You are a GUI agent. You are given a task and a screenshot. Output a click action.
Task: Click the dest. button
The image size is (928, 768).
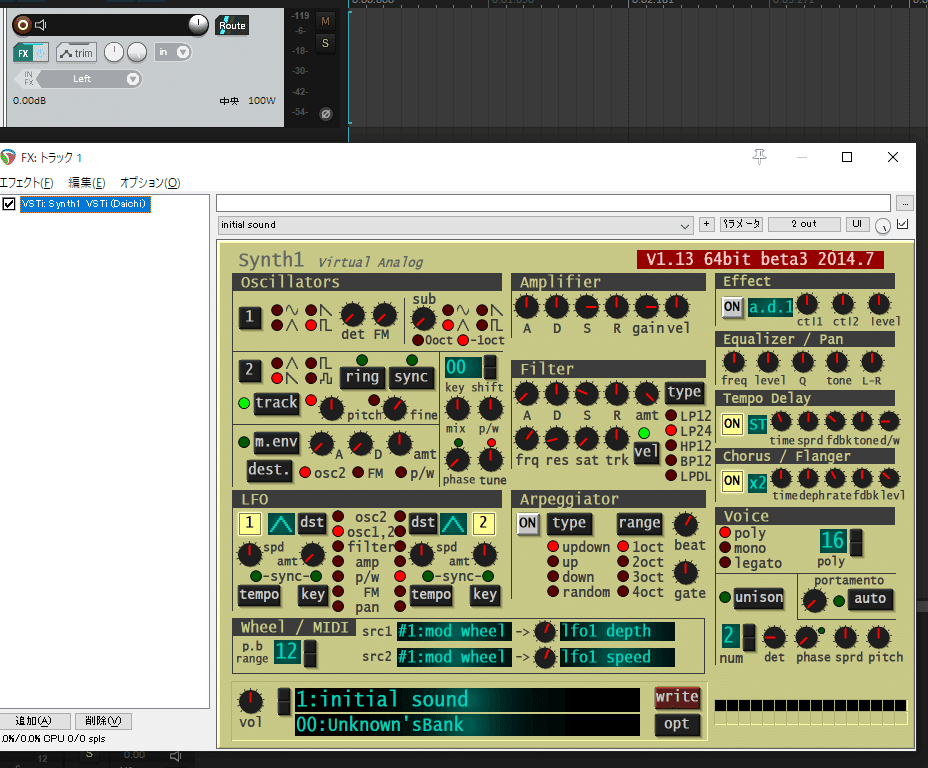(x=269, y=470)
